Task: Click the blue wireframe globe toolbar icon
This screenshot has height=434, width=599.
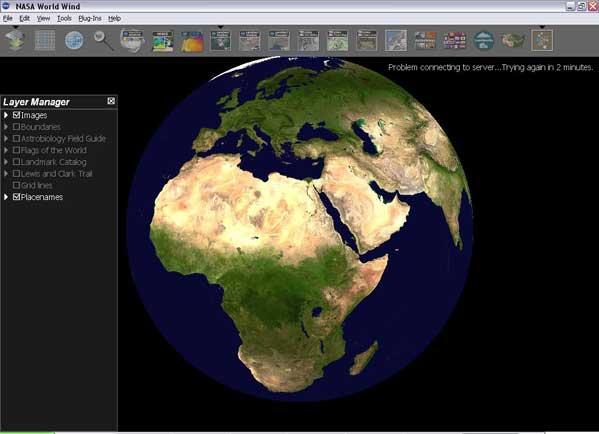Action: tap(74, 40)
